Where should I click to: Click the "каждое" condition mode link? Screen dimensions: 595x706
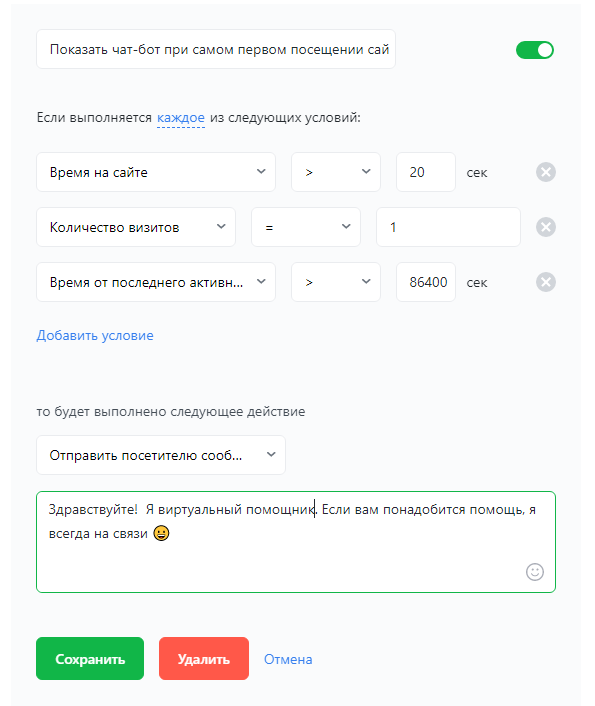pos(181,118)
